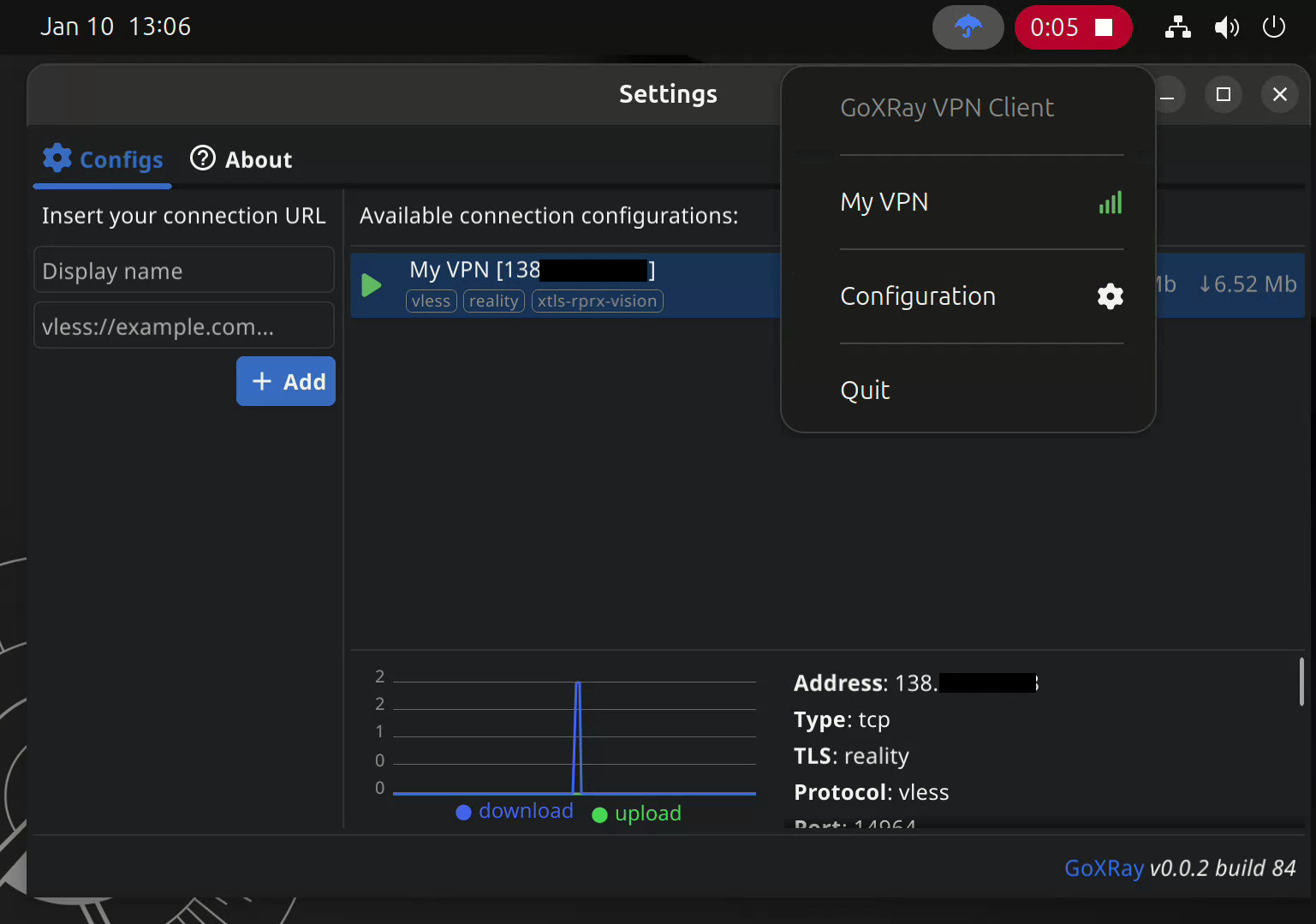Add the new connection configuration
The image size is (1316, 924).
[x=286, y=381]
